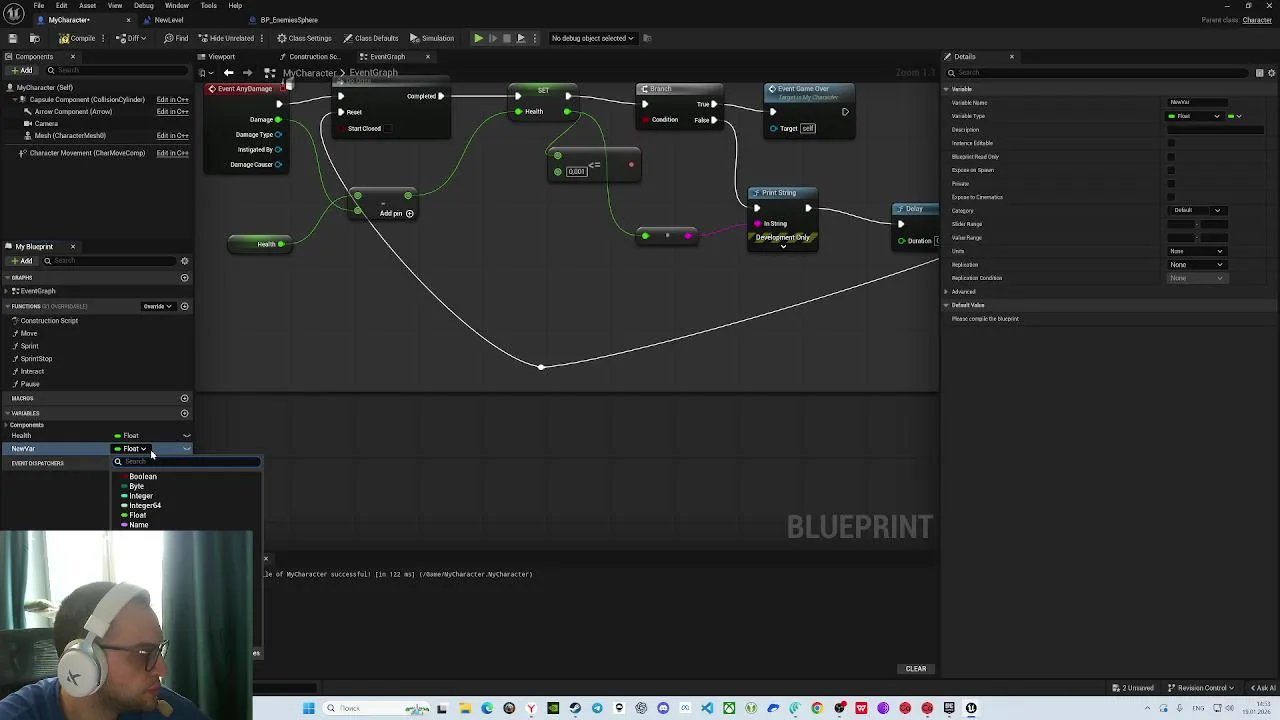Open Details panel settings gear
Screen dimensions: 1280x720
(x=1271, y=73)
